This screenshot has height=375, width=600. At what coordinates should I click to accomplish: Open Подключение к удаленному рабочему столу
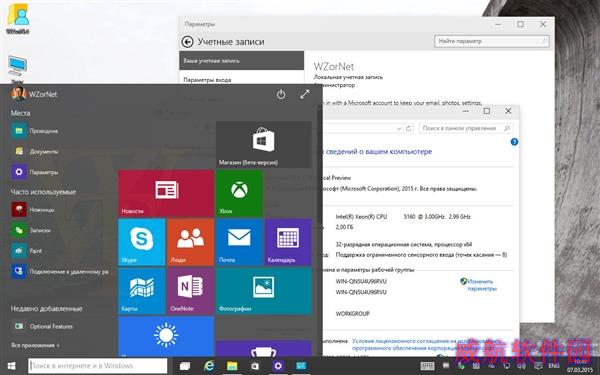(x=60, y=272)
